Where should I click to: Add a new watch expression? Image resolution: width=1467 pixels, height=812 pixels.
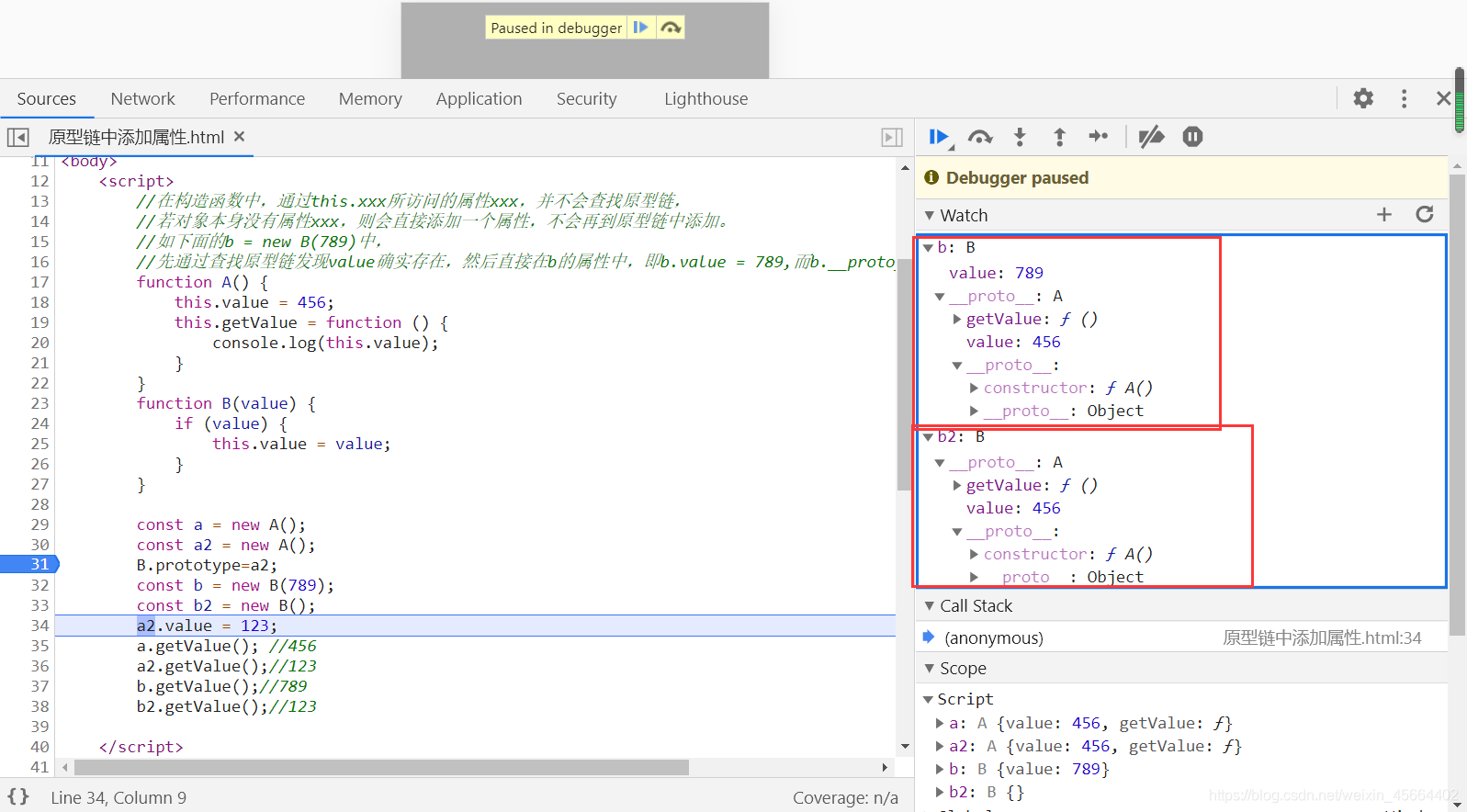pyautogui.click(x=1384, y=214)
